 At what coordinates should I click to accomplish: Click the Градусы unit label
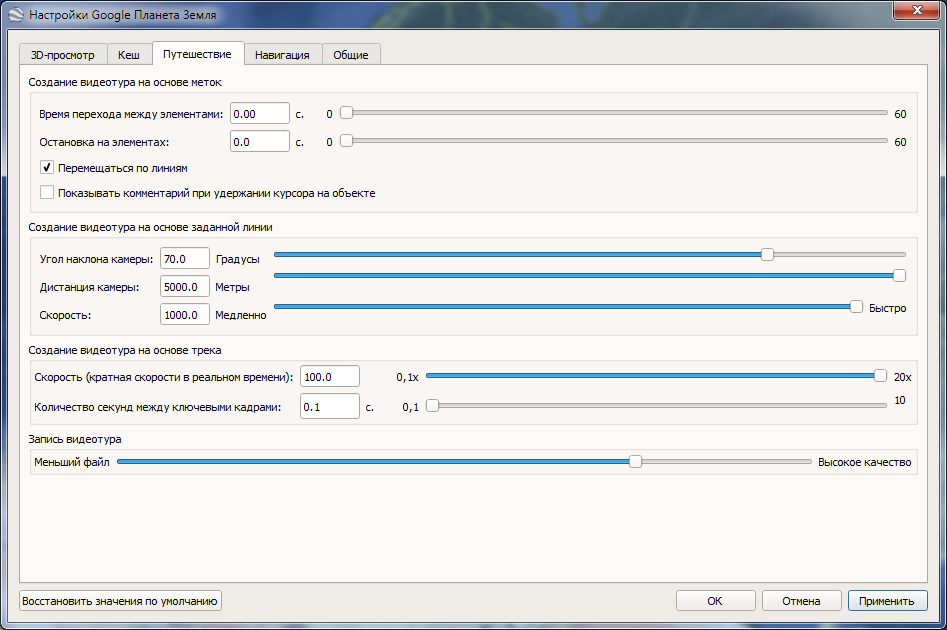[x=237, y=259]
